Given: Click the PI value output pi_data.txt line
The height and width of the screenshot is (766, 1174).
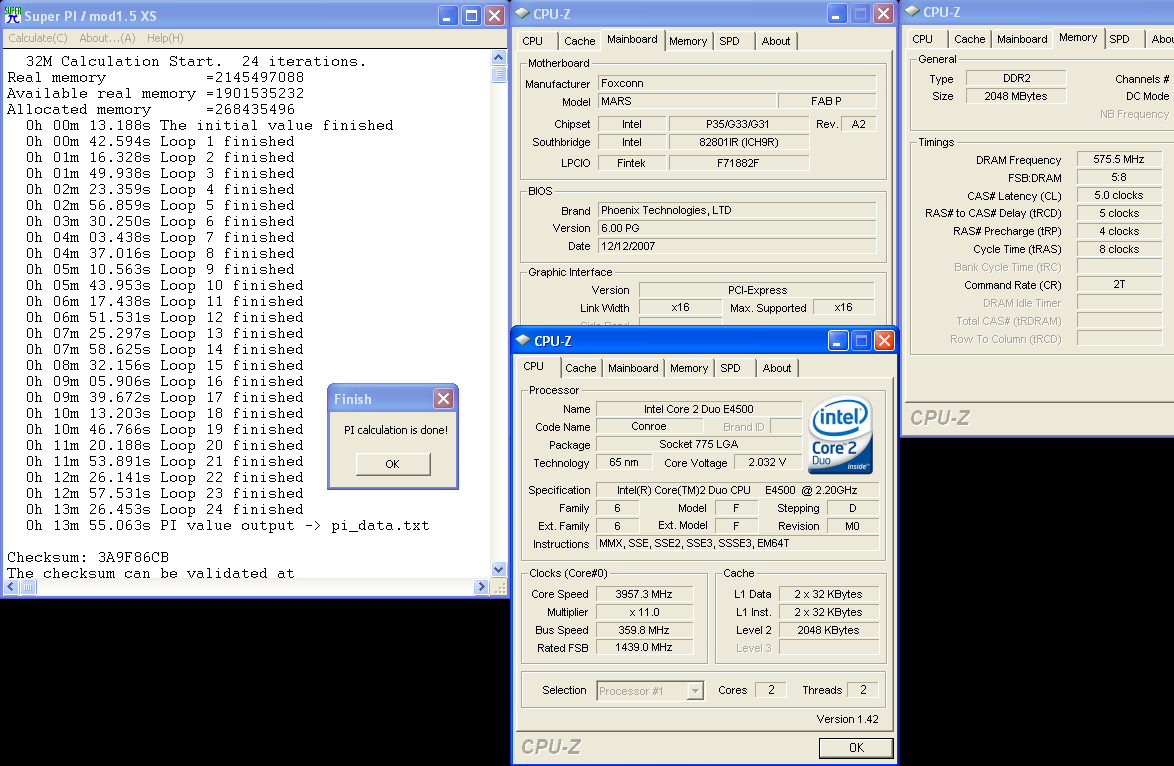Looking at the screenshot, I should 228,526.
